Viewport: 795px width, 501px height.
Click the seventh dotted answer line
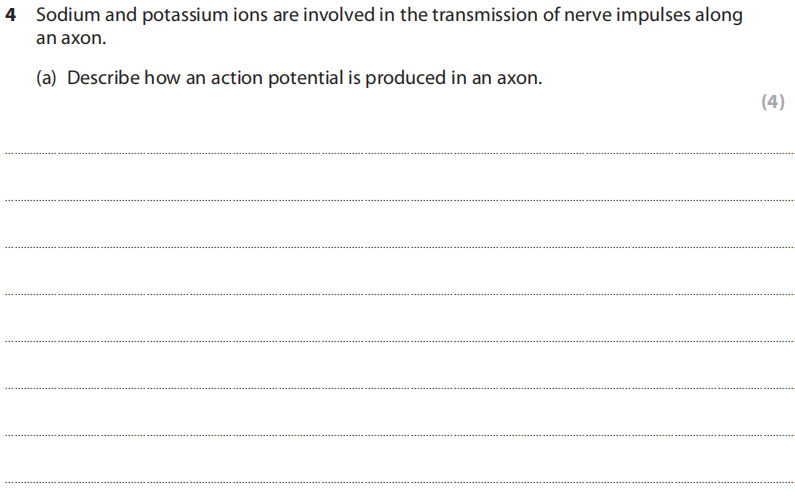(400, 435)
